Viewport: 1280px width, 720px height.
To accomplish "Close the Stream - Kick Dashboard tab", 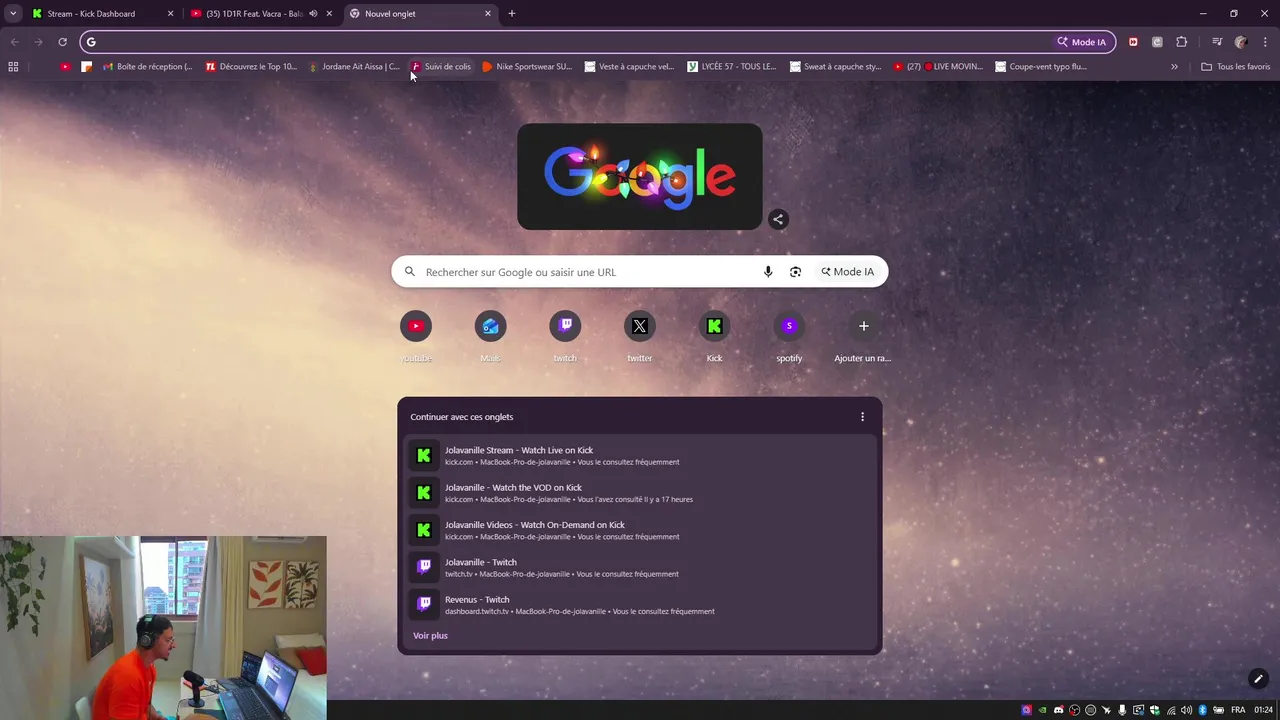I will pyautogui.click(x=170, y=14).
